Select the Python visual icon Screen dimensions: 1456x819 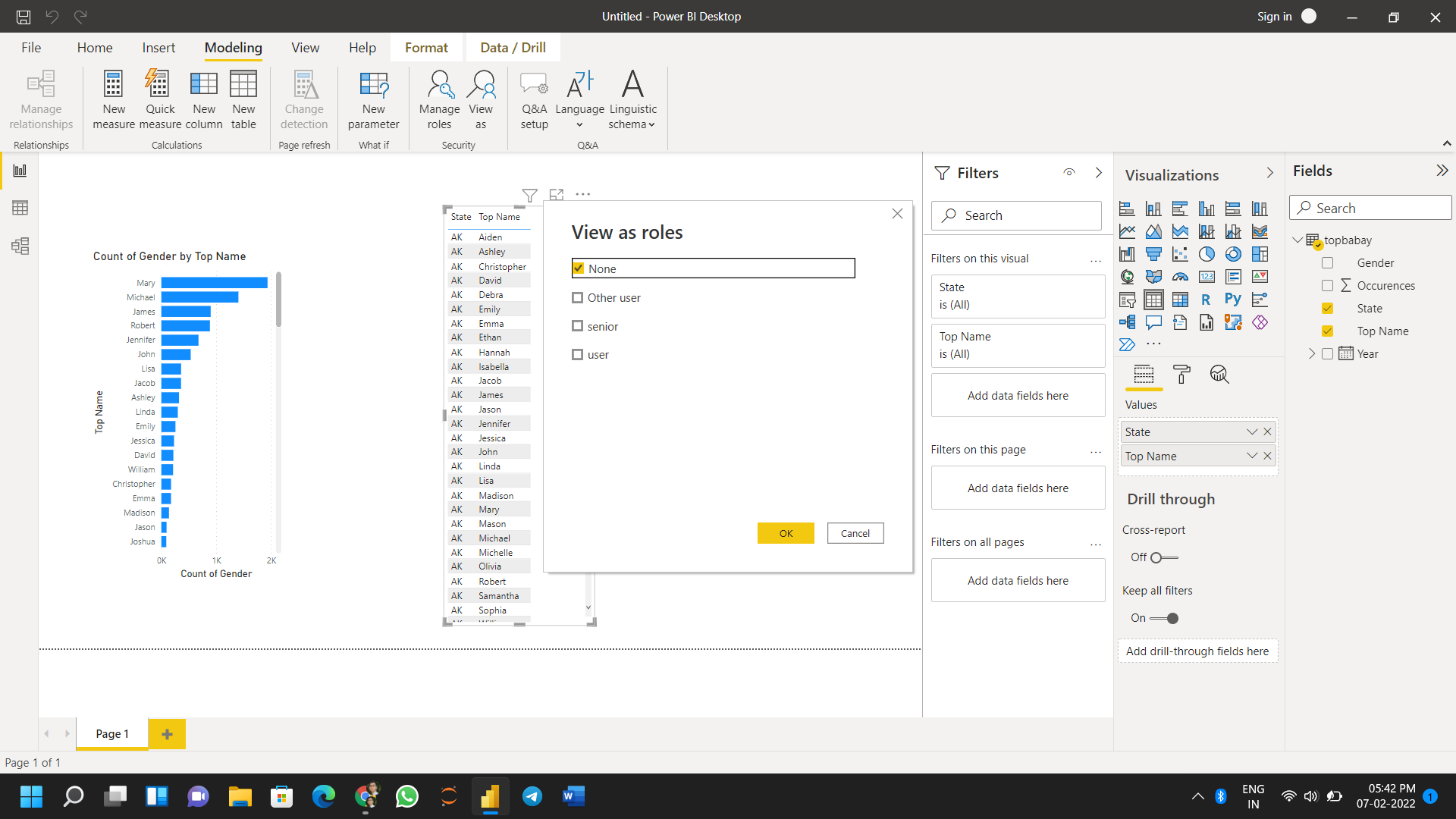point(1233,299)
